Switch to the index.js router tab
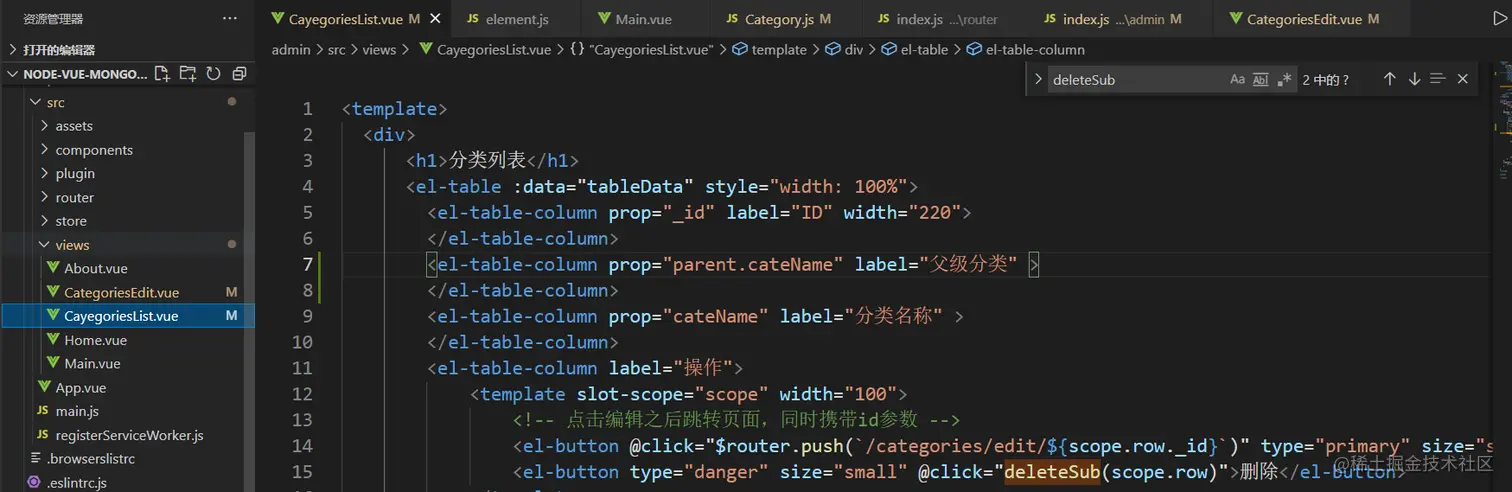 pyautogui.click(x=944, y=19)
